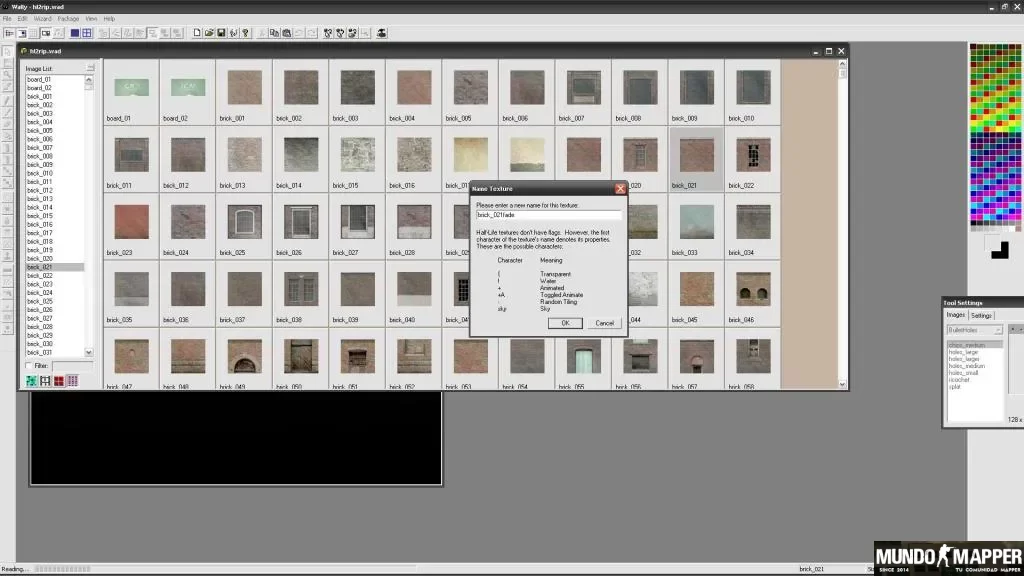Click the texture name input field
The width and height of the screenshot is (1024, 576).
pos(549,215)
